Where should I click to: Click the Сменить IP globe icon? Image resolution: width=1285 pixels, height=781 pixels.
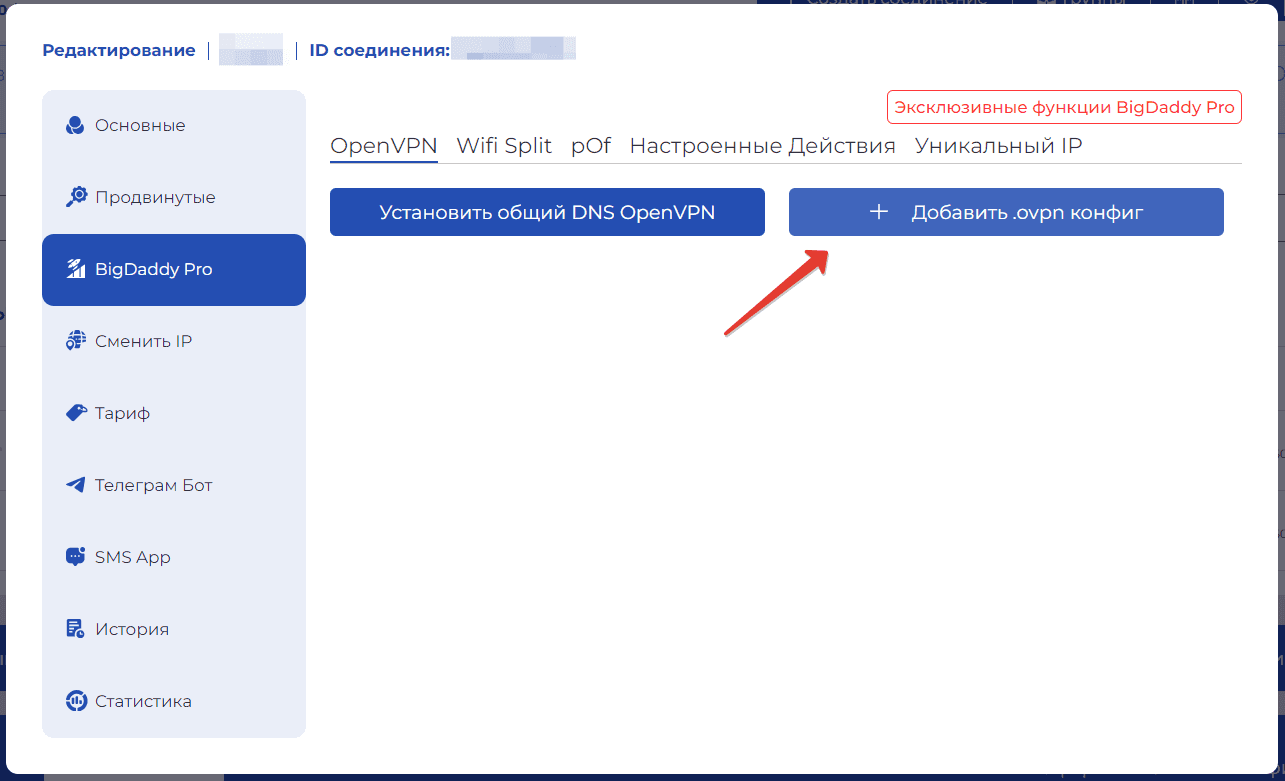tap(76, 342)
